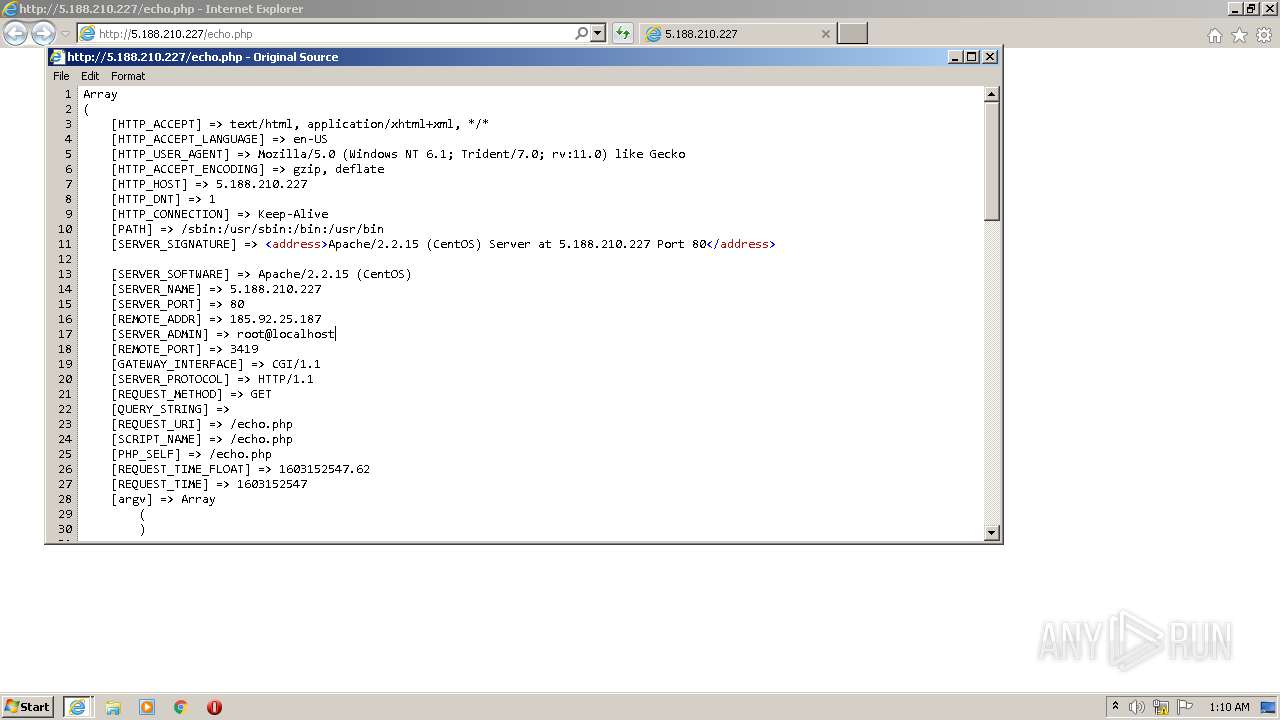Open the Format menu in Original Source

tap(128, 76)
